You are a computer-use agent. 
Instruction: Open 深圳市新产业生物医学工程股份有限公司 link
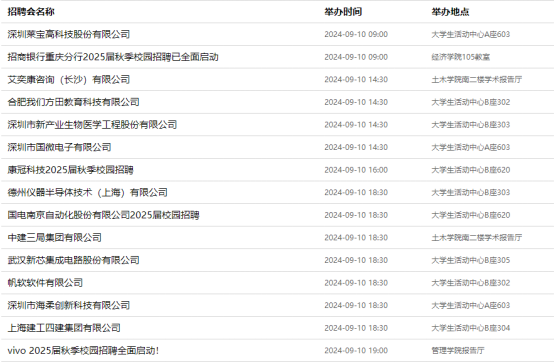coord(92,125)
